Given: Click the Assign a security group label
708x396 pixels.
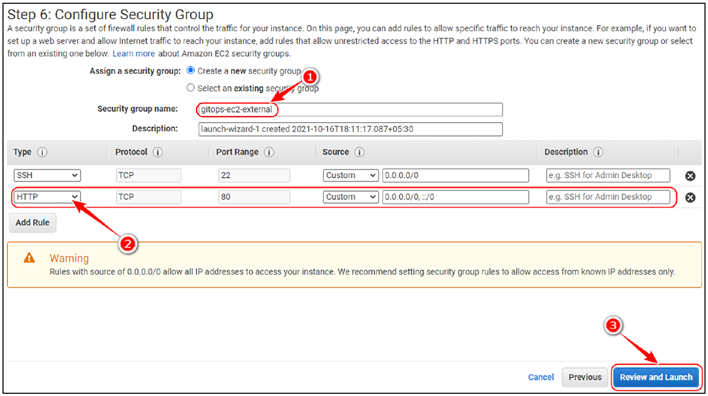Looking at the screenshot, I should (135, 71).
